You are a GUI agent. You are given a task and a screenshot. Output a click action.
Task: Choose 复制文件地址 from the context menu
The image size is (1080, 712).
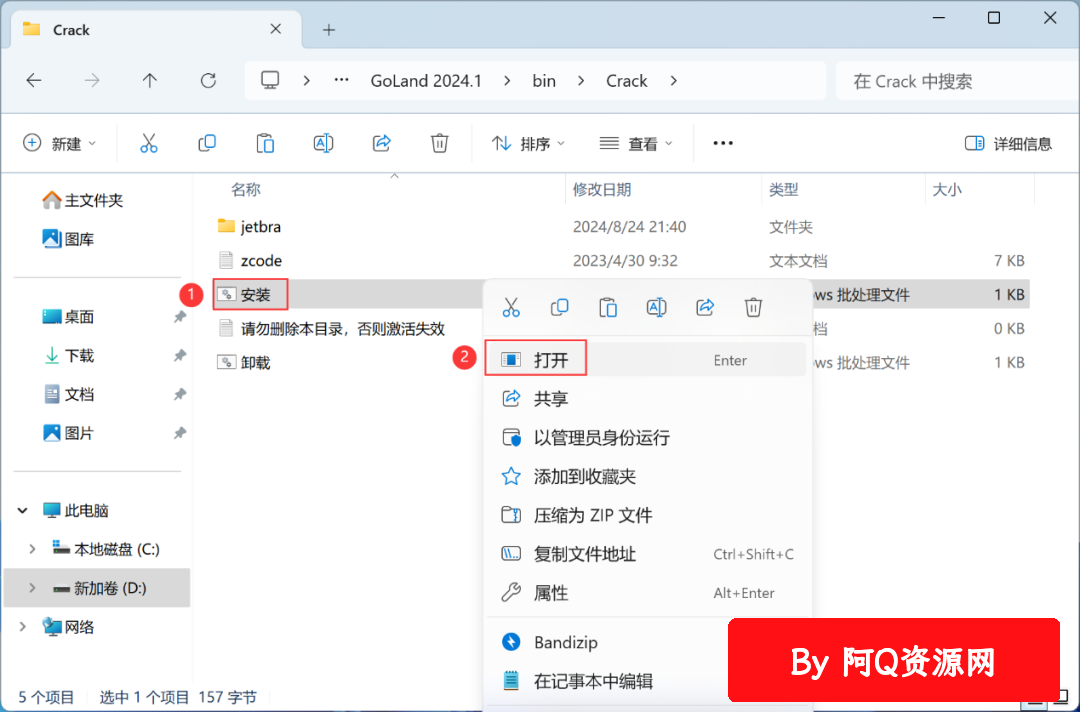646,554
